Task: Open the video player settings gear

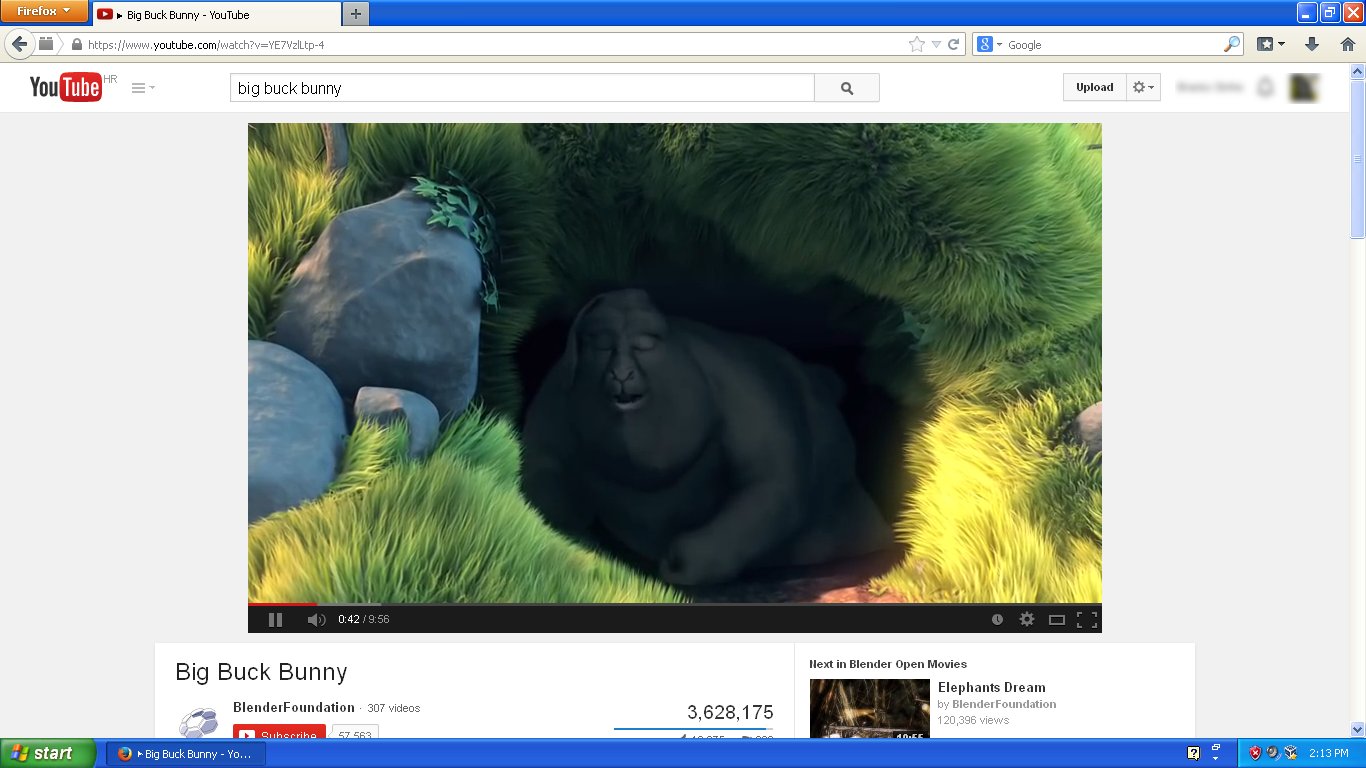Action: click(x=1027, y=620)
